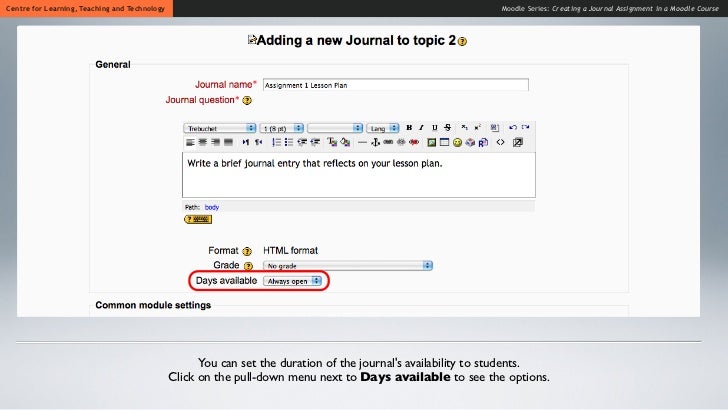Click the prevent automatic linking icon
The width and height of the screenshot is (728, 410).
click(414, 142)
